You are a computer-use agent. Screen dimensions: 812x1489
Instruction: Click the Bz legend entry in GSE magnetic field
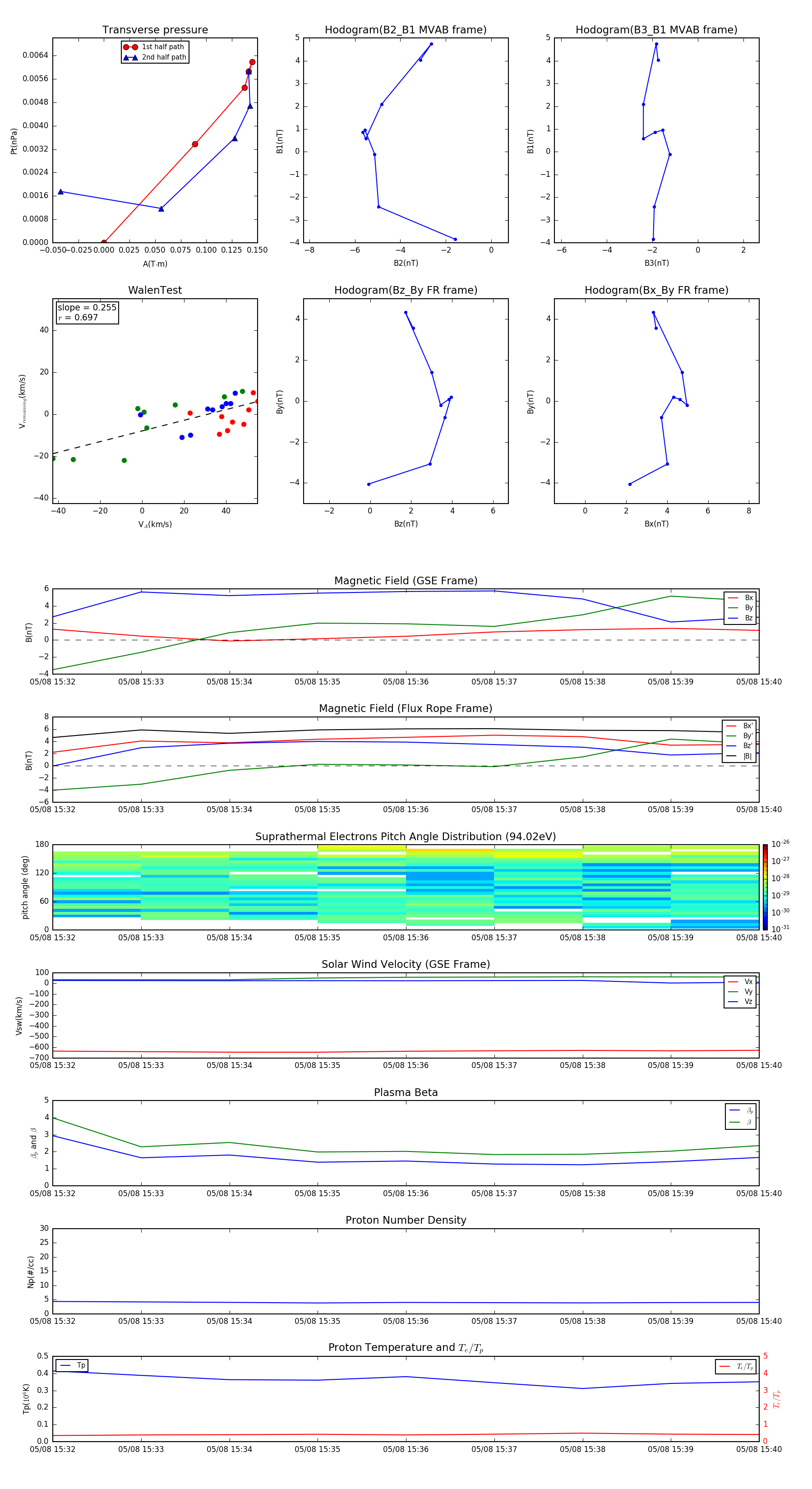pos(741,618)
